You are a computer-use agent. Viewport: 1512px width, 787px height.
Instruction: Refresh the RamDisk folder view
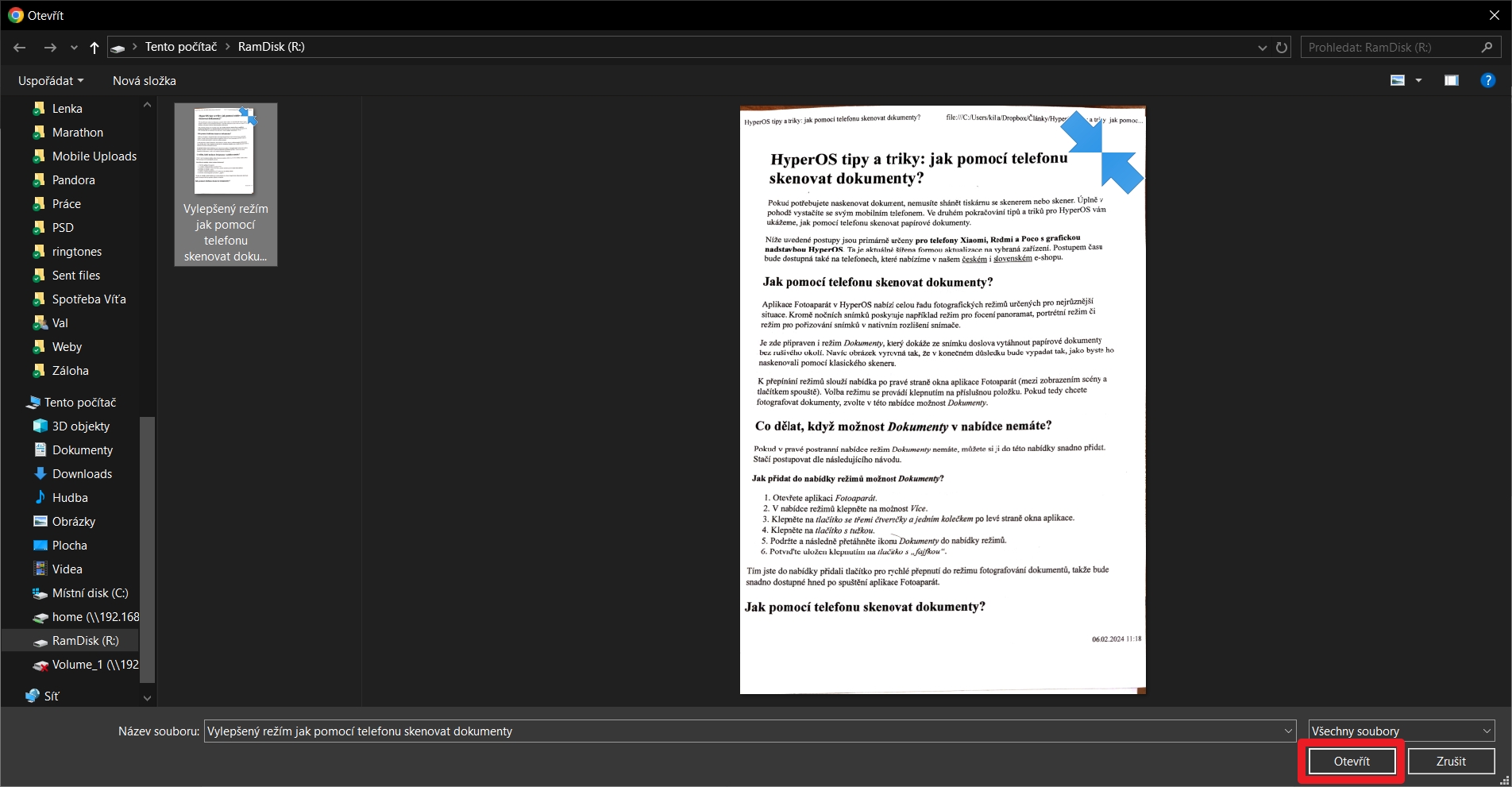coord(1282,48)
